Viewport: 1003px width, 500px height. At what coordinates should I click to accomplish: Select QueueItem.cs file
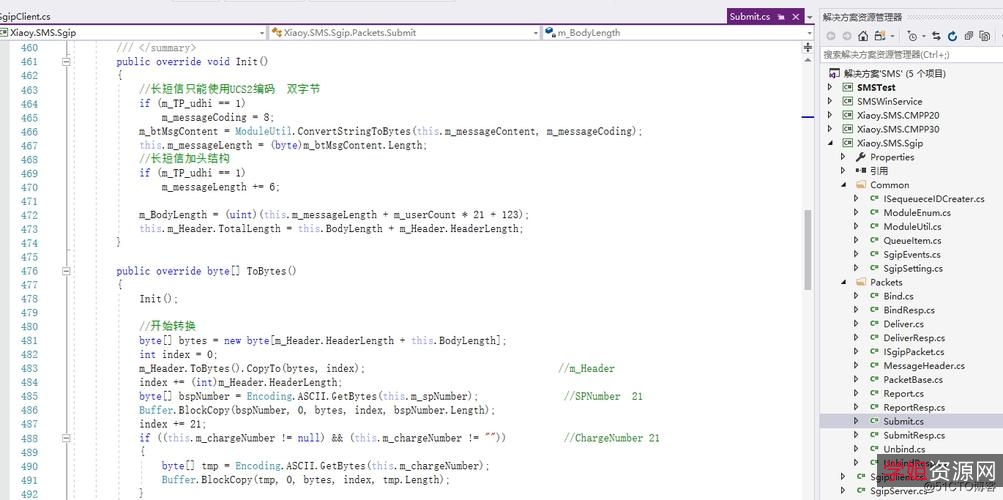912,241
